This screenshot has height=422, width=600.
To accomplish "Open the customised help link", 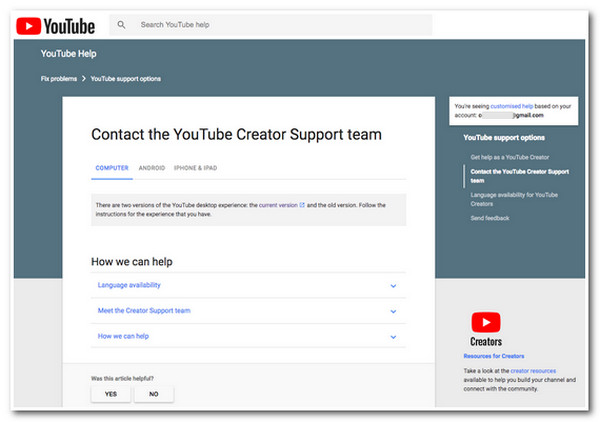I will coord(512,106).
